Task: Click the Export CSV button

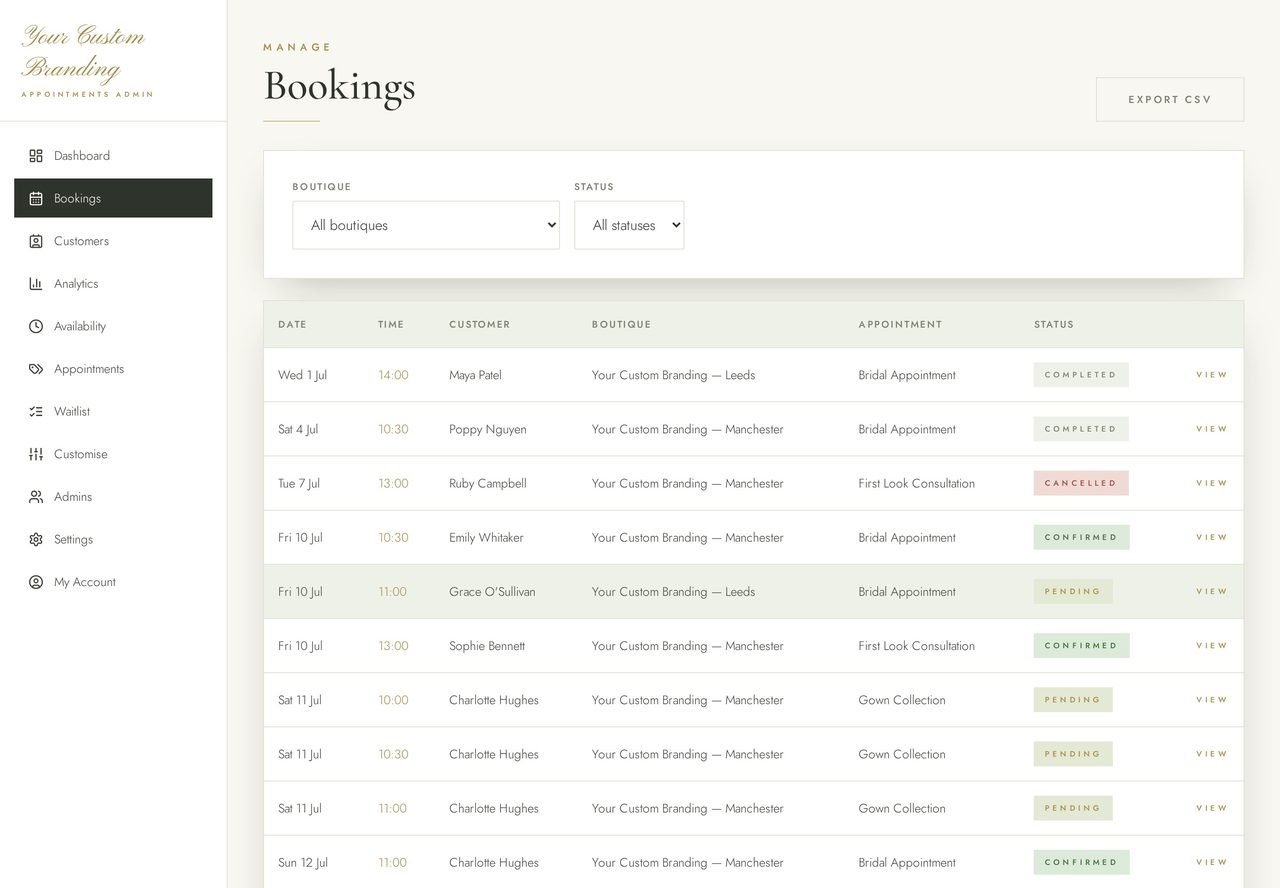Action: tap(1170, 100)
